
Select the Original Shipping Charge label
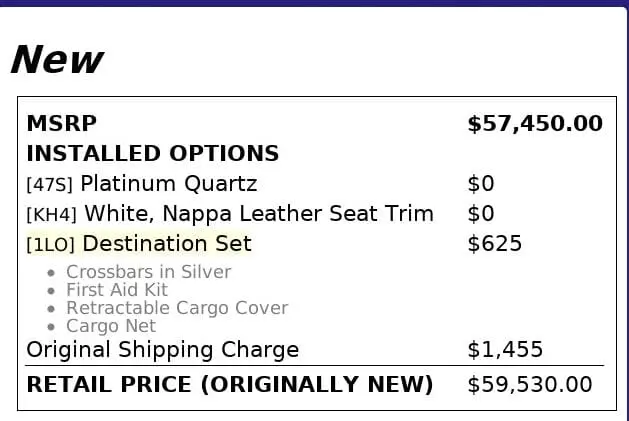(162, 350)
